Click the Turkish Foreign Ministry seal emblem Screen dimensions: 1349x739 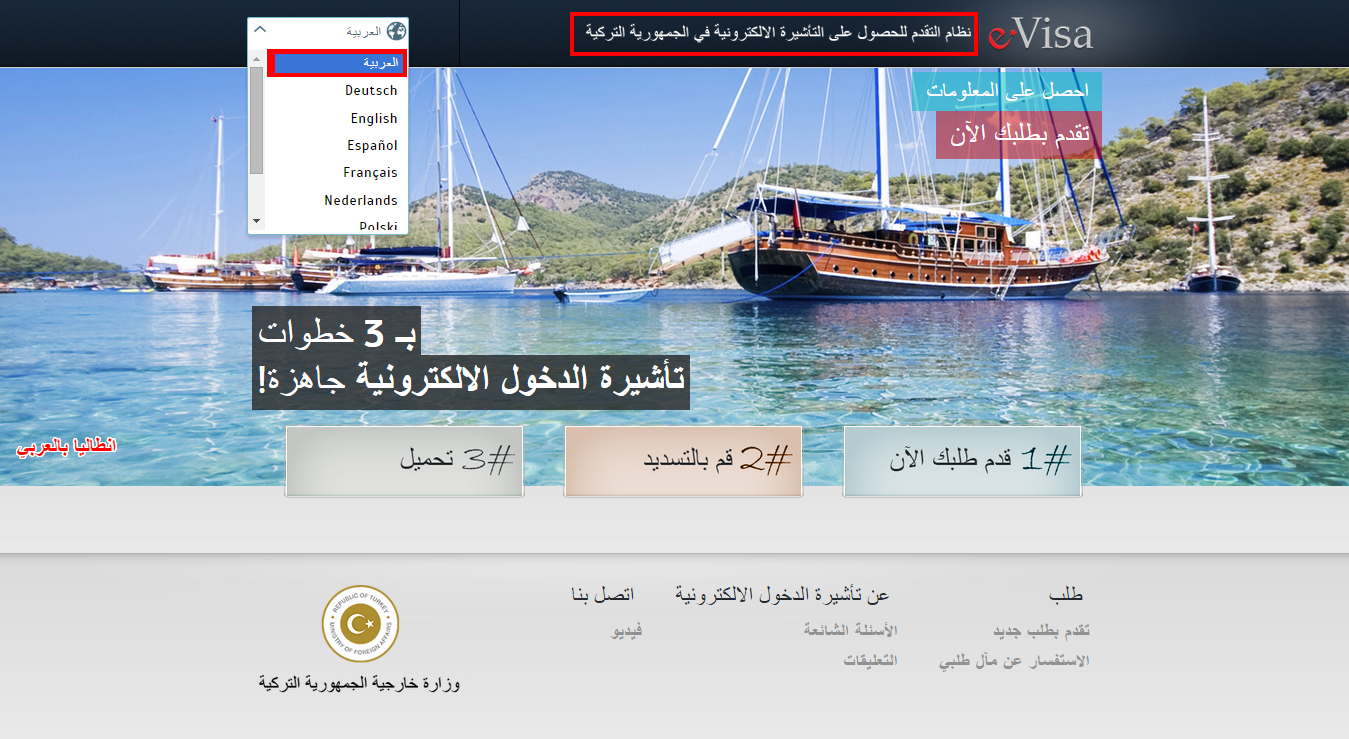(360, 624)
